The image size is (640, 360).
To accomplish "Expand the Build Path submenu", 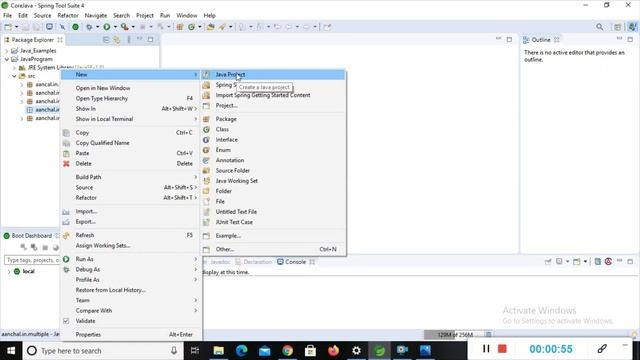I will pyautogui.click(x=131, y=177).
